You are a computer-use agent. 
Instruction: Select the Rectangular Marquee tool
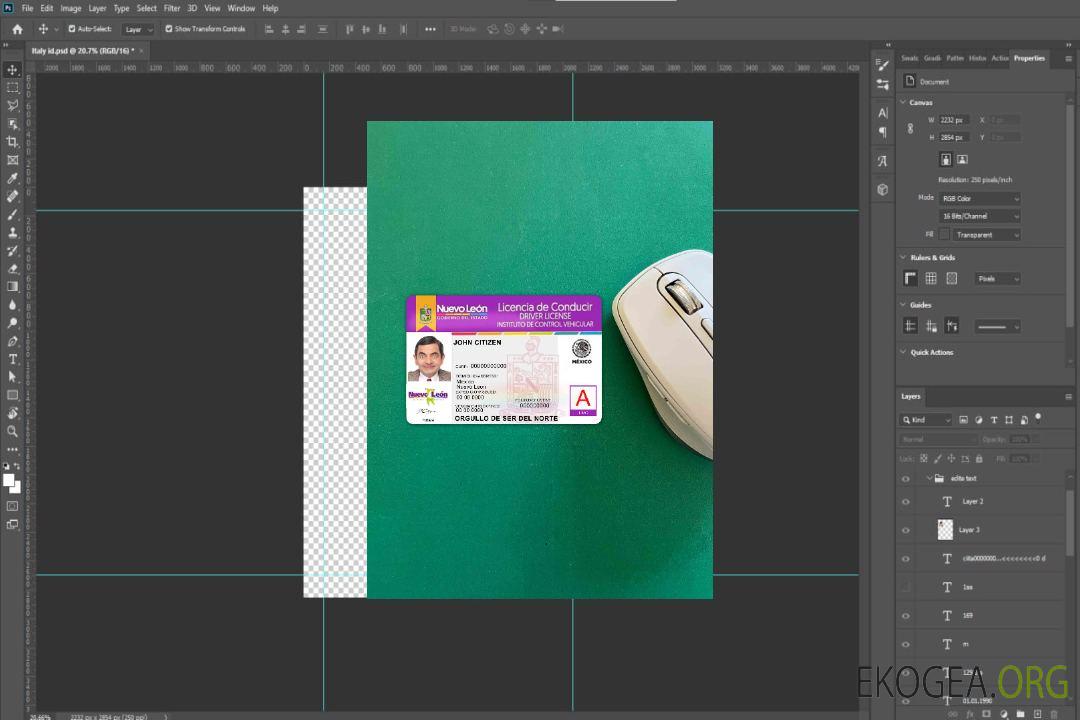12,88
